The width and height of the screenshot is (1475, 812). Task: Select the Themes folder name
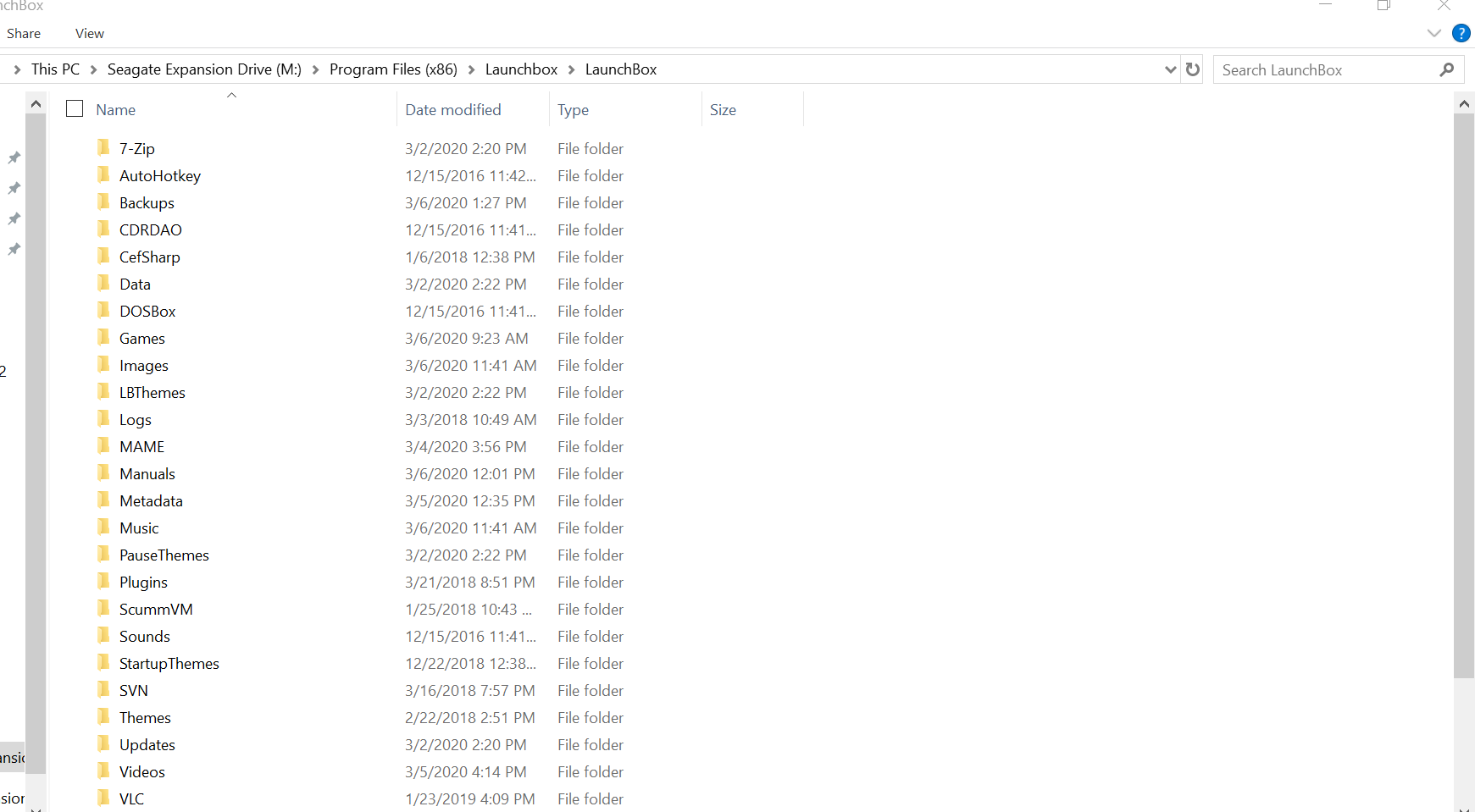pos(145,717)
